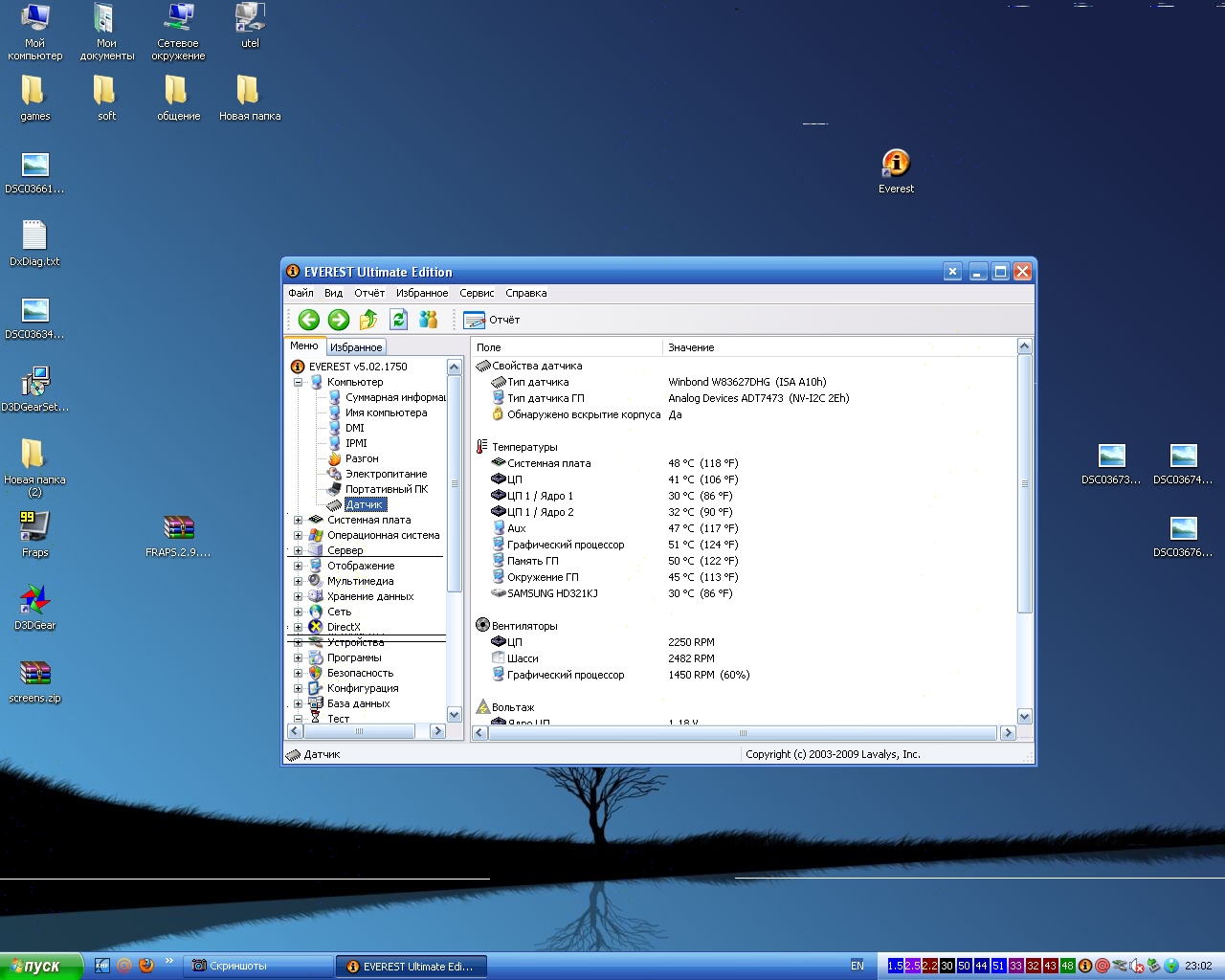The image size is (1225, 980).
Task: Select the Шасси fan row
Action: [744, 658]
